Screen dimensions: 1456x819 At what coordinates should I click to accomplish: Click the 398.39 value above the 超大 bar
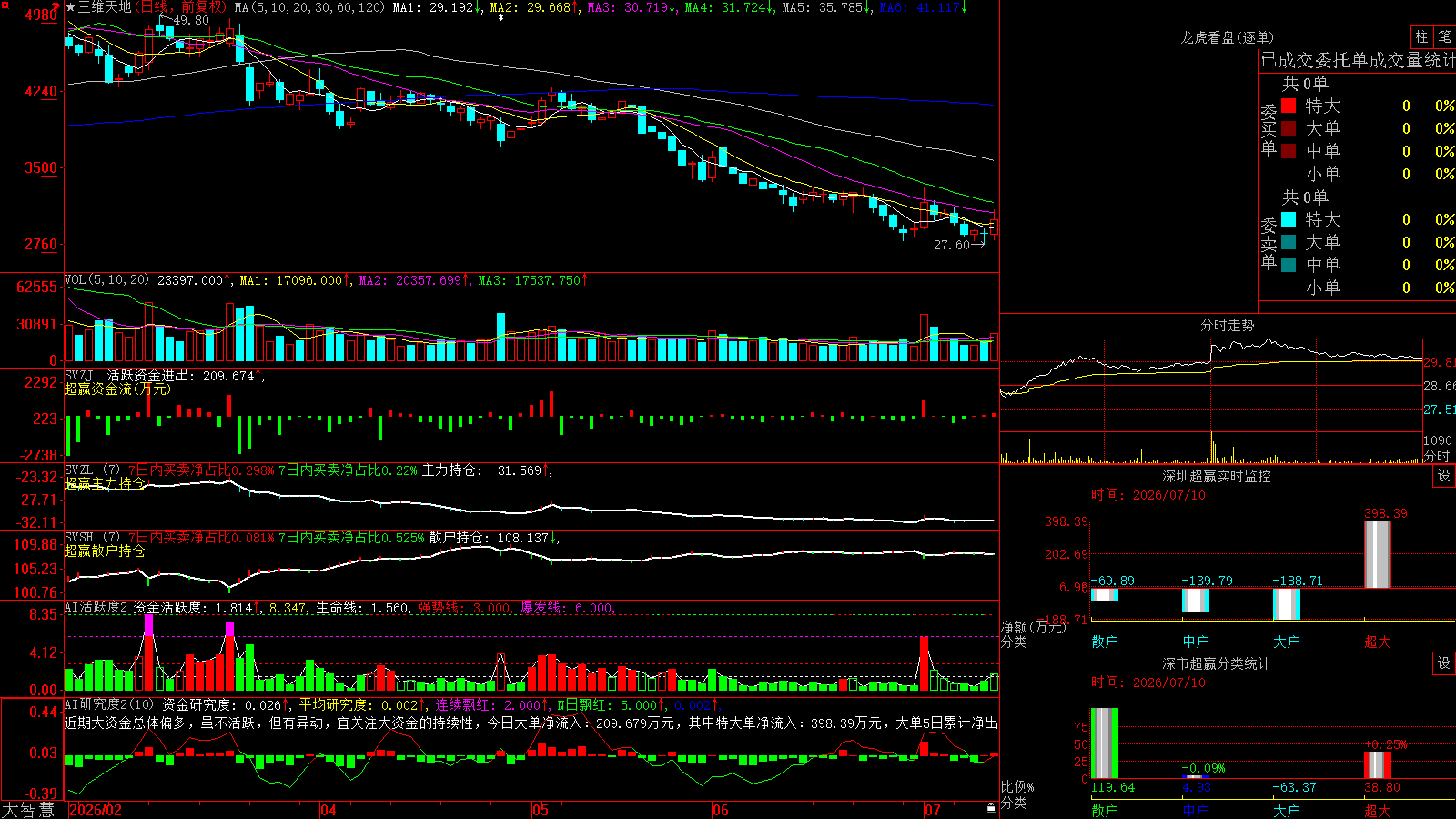click(x=1386, y=513)
